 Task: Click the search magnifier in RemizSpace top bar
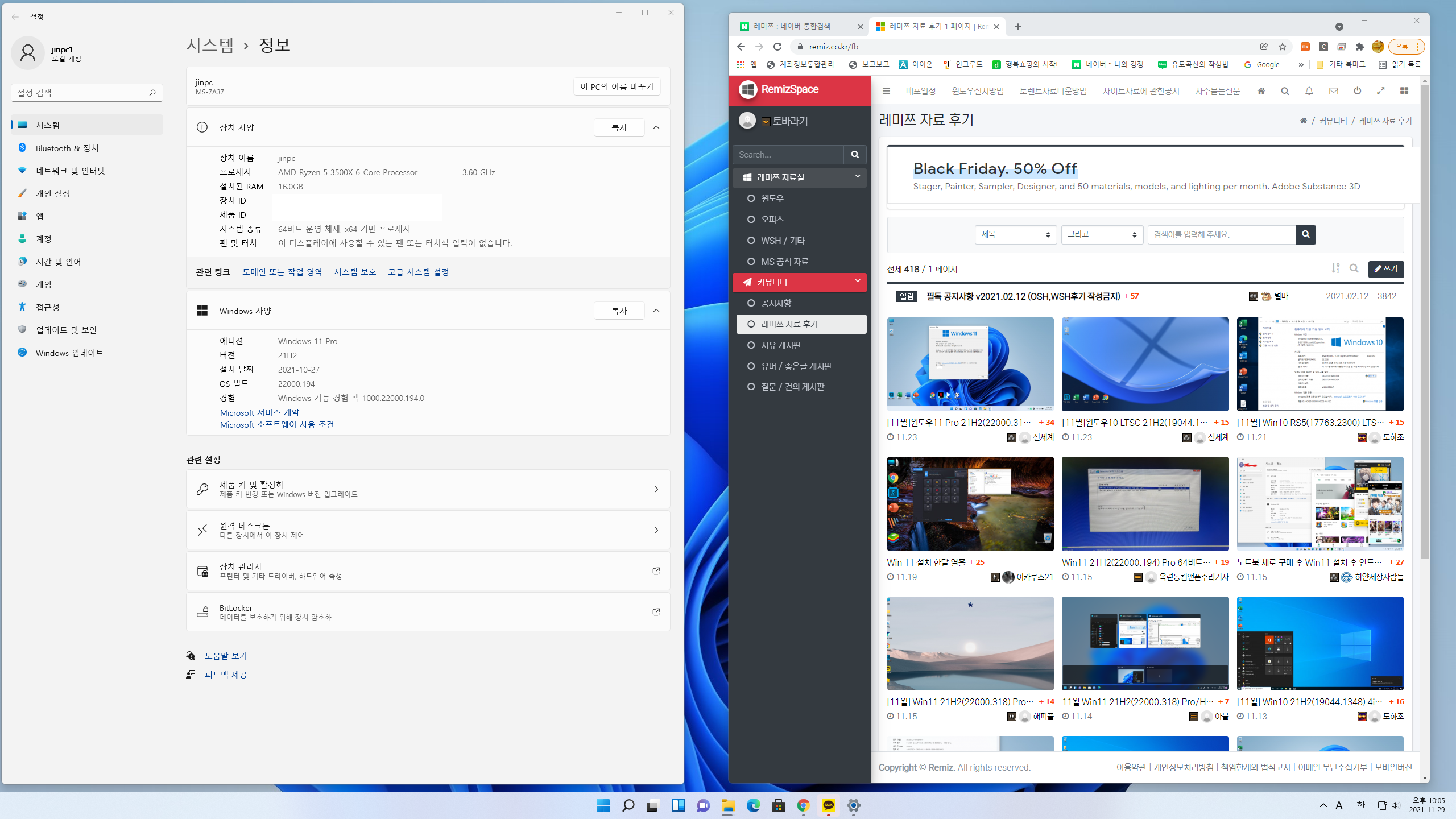coord(1285,91)
